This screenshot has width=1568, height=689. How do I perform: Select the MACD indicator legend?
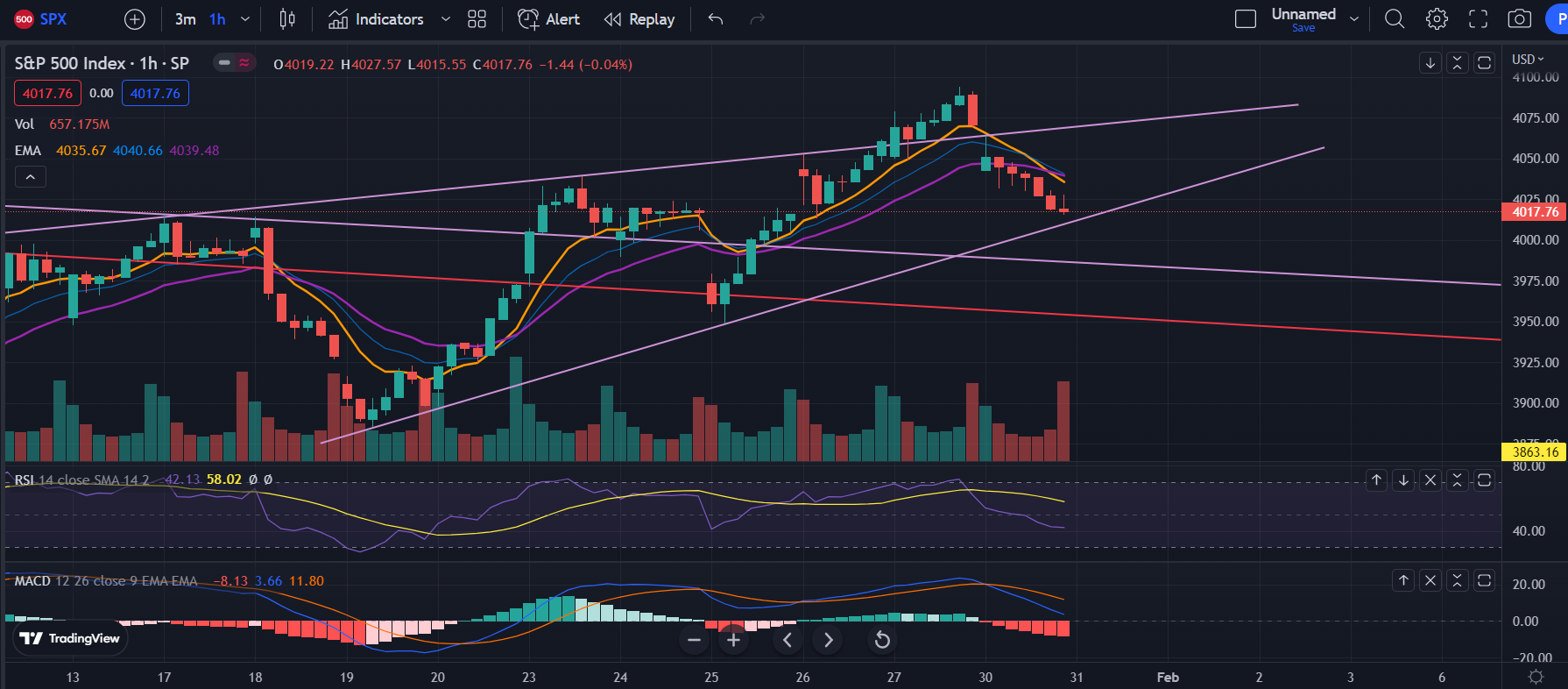click(106, 581)
